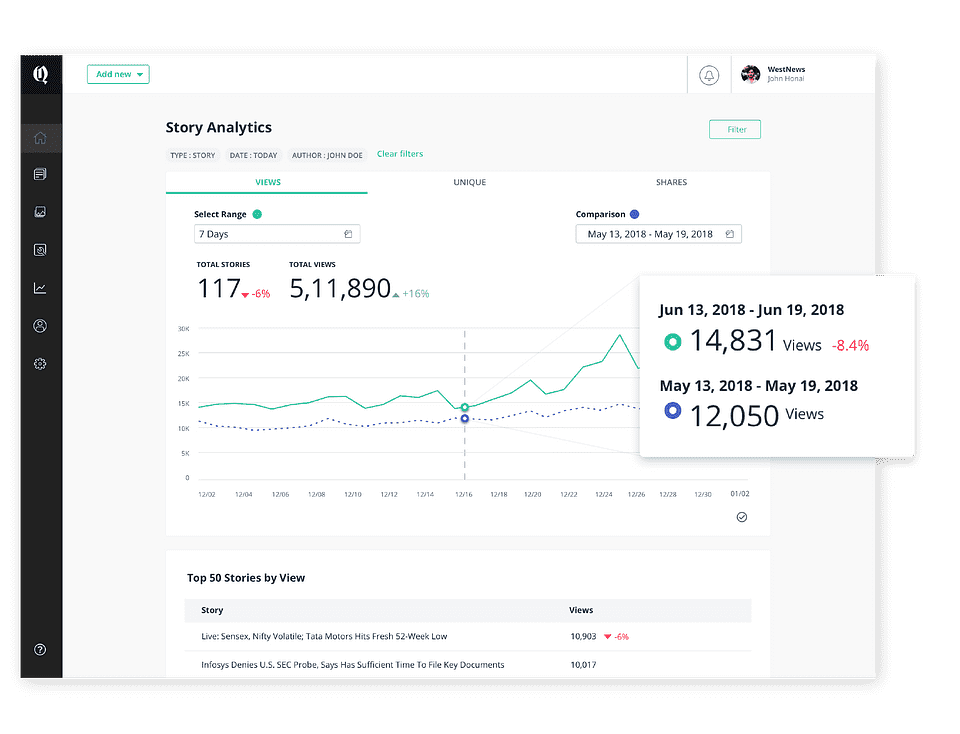
Task: Open the notification bell
Action: 710,74
